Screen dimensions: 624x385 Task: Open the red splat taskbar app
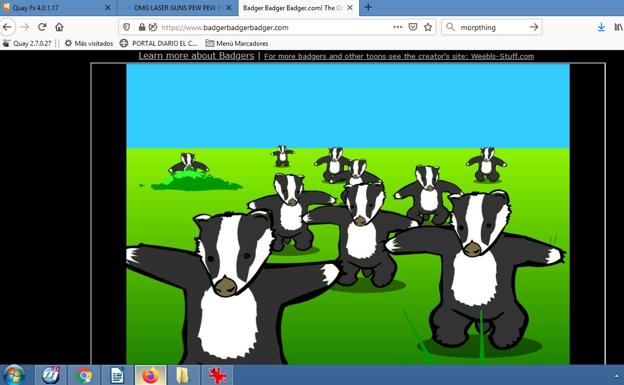click(217, 375)
